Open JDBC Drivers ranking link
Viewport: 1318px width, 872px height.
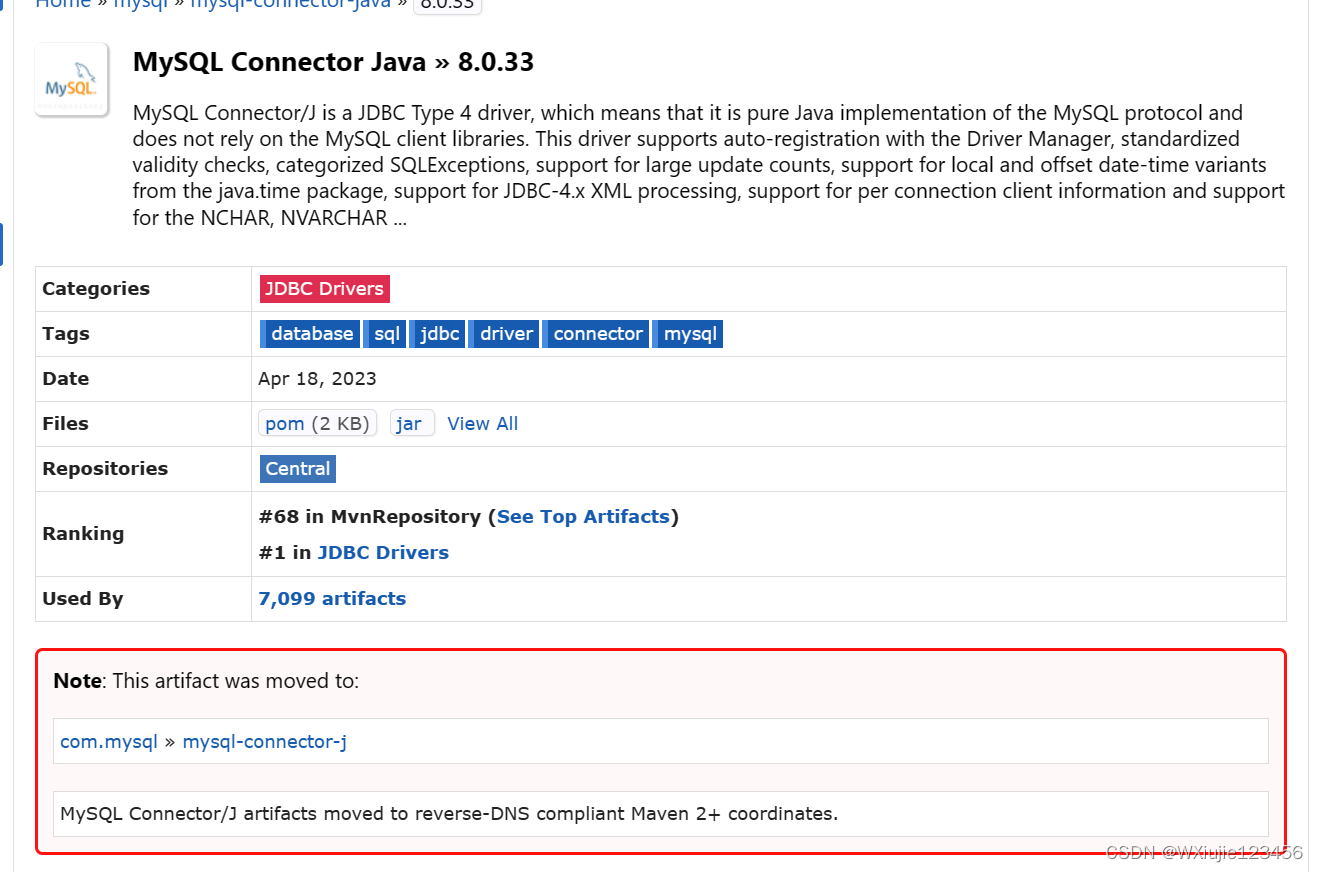coord(383,553)
